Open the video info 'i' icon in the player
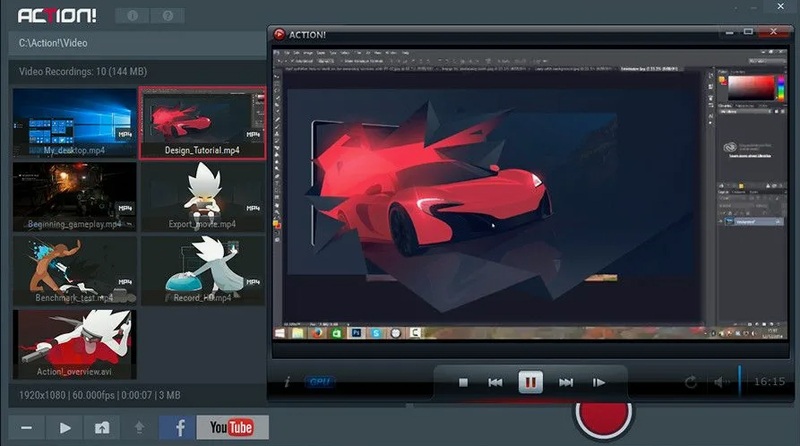Image resolution: width=800 pixels, height=446 pixels. 288,382
